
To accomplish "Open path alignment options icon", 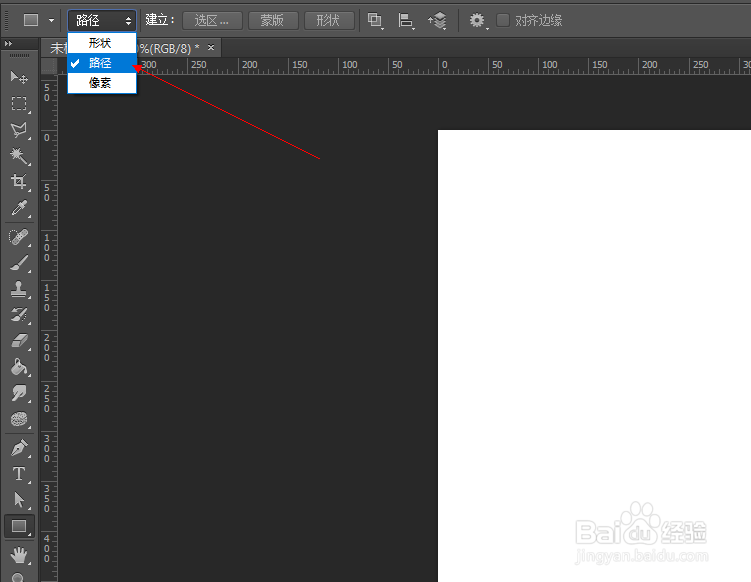I will pyautogui.click(x=406, y=21).
